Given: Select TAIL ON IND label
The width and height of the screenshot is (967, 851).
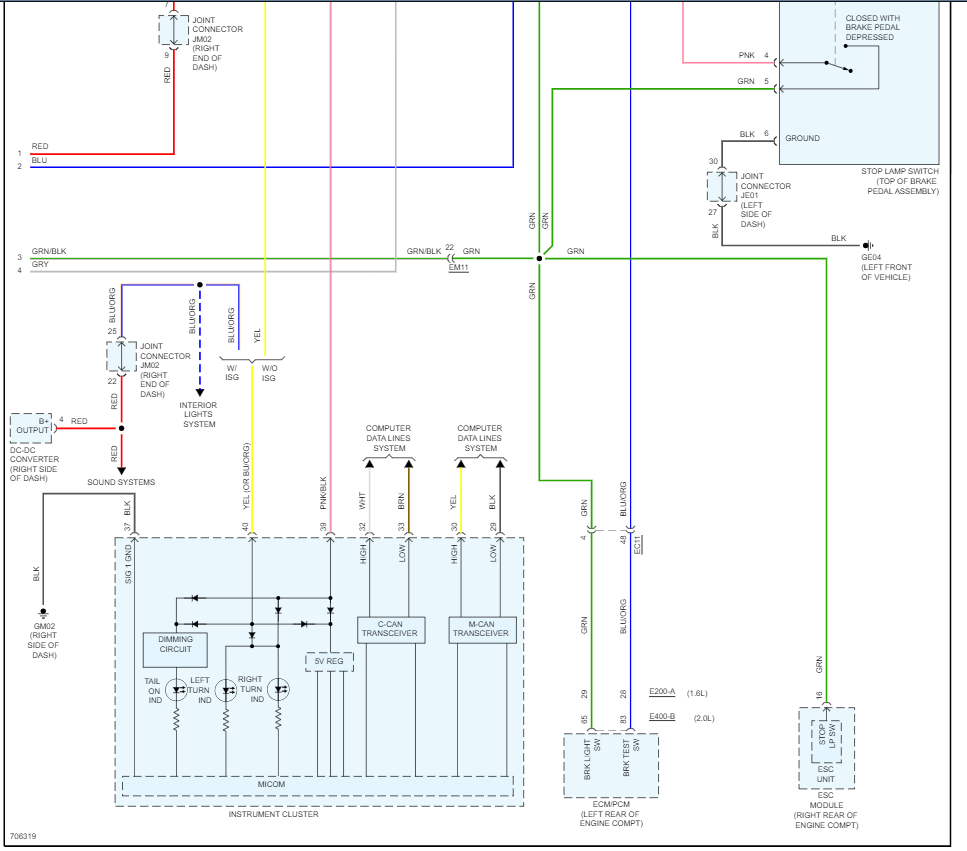Looking at the screenshot, I should (154, 691).
